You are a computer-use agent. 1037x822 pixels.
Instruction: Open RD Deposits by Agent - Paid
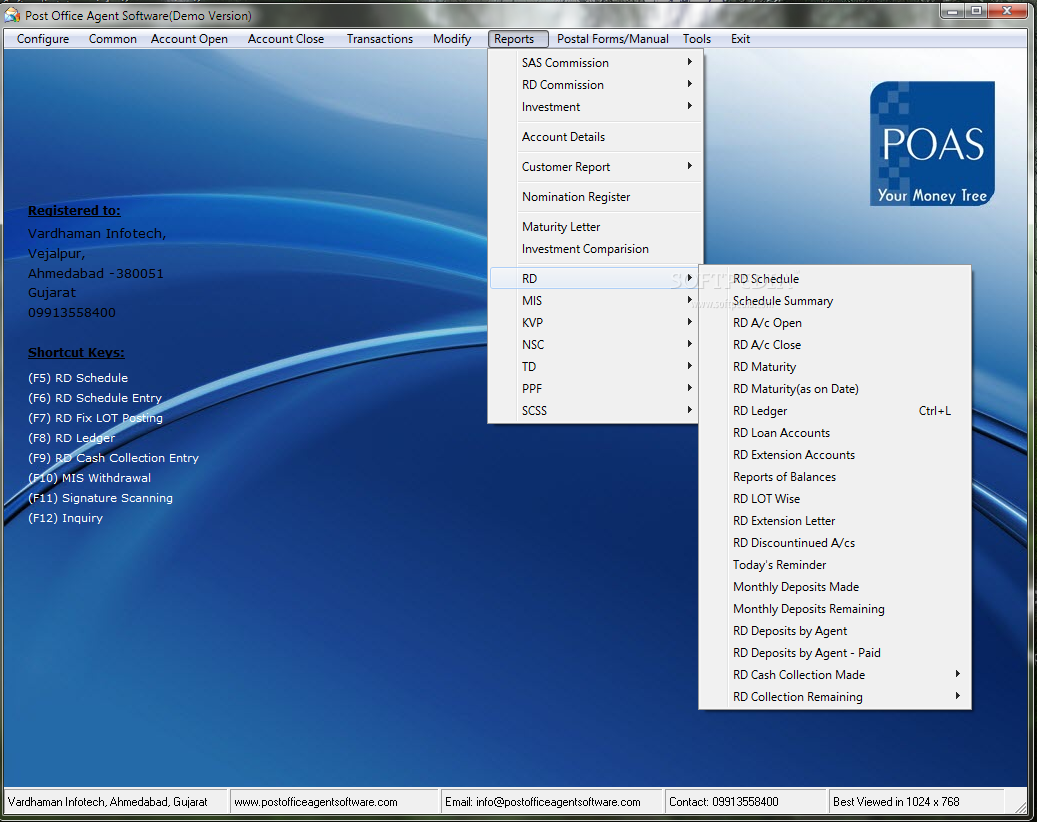(x=835, y=652)
